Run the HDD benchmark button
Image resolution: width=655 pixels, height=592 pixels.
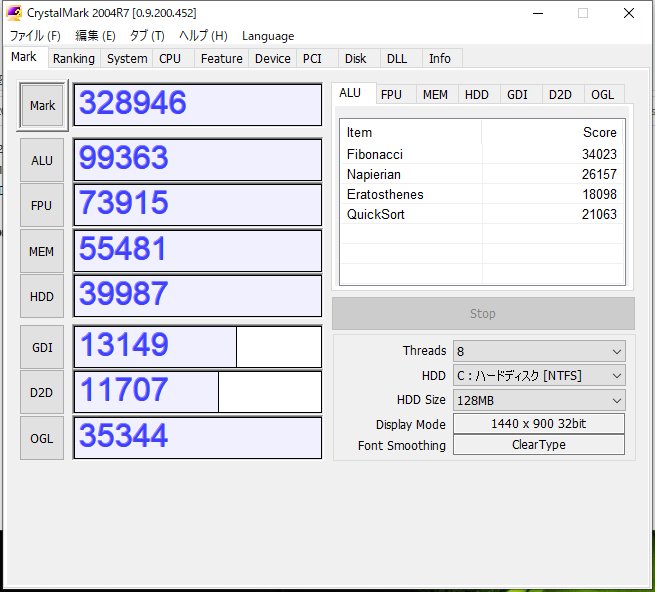coord(42,297)
